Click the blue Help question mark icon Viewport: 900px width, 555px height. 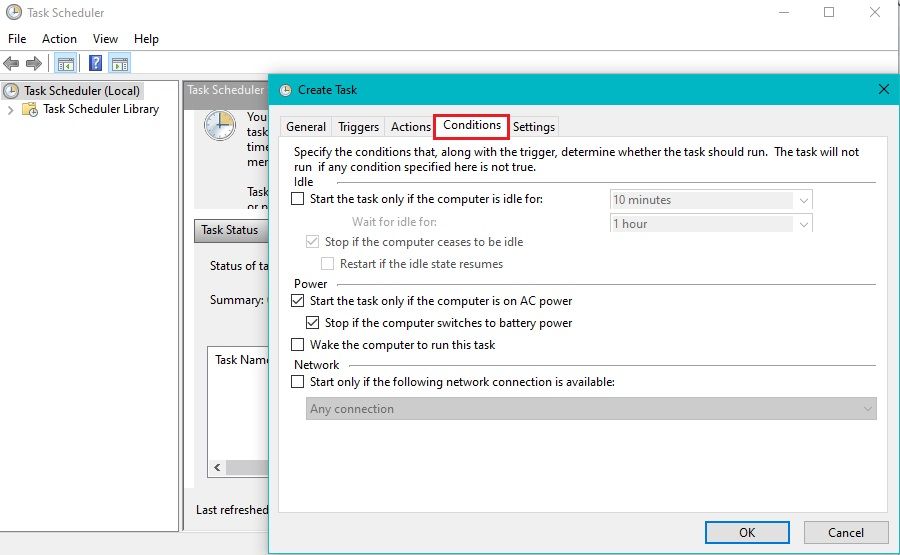(95, 64)
